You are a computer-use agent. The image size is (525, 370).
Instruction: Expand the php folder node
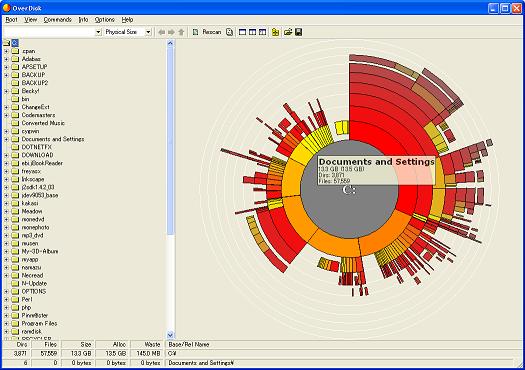click(6, 308)
